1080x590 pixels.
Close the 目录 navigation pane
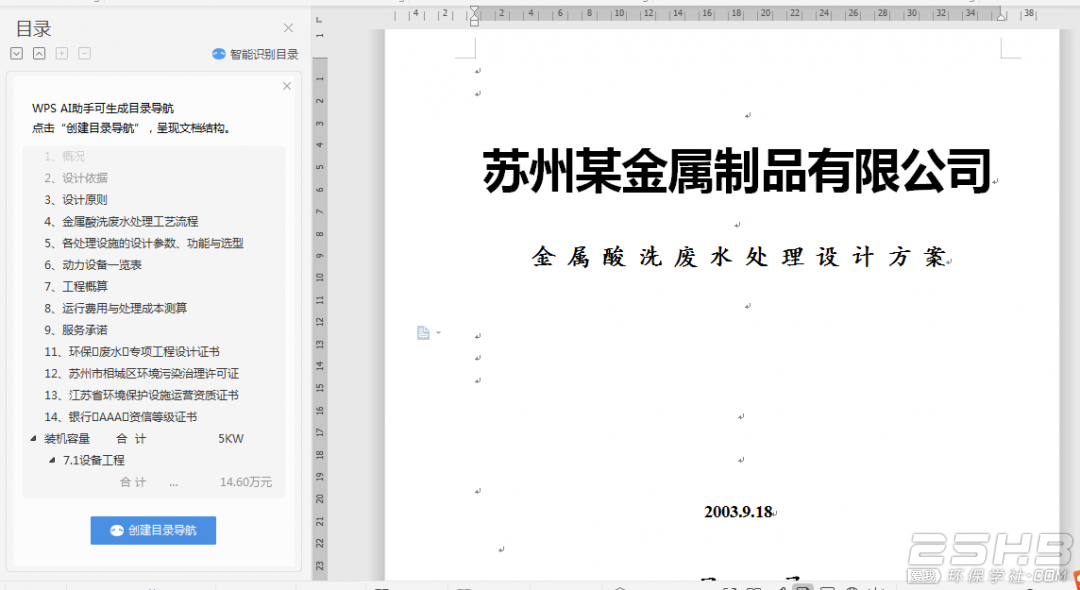tap(289, 28)
